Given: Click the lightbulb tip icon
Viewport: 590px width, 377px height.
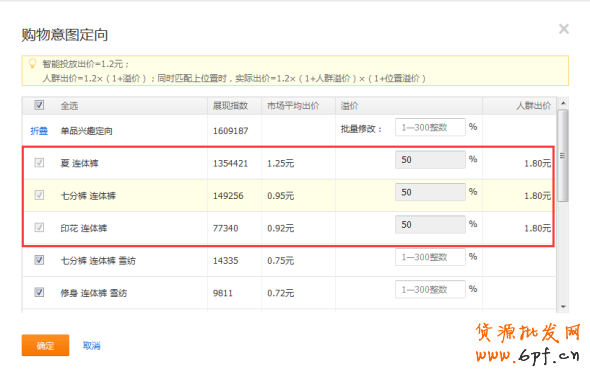Looking at the screenshot, I should coord(33,63).
